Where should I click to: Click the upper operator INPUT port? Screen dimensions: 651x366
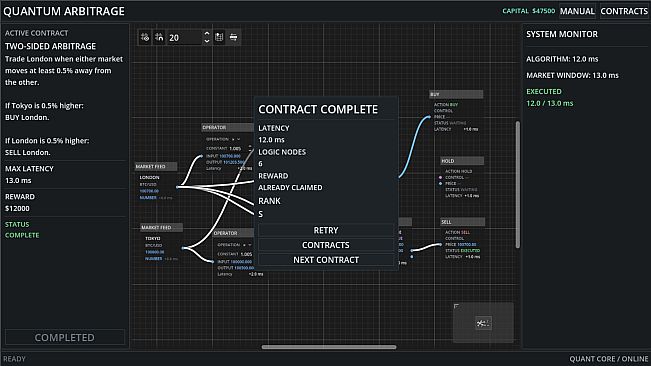tap(202, 156)
